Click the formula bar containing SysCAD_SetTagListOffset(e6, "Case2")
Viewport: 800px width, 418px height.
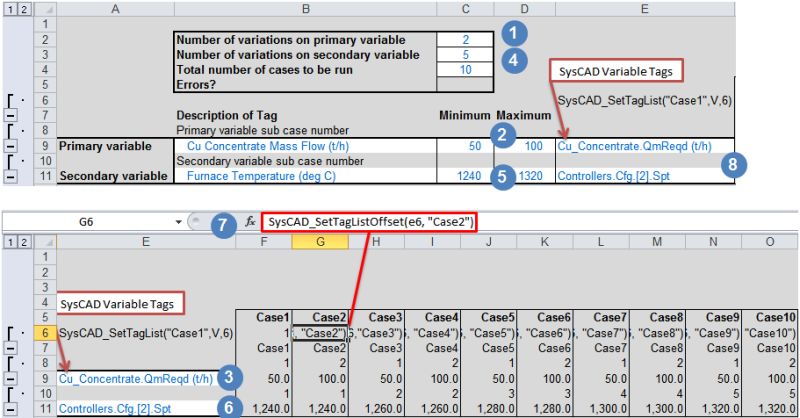[x=371, y=222]
